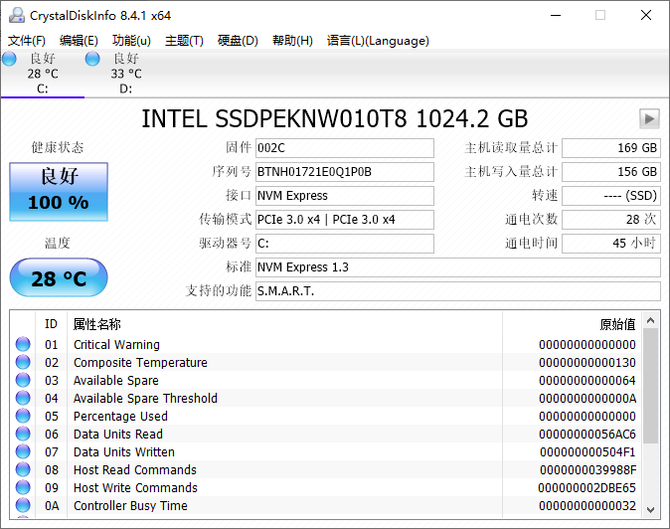Screen dimensions: 670x529
Task: Click the Percentage Used status orb
Action: pos(23,416)
